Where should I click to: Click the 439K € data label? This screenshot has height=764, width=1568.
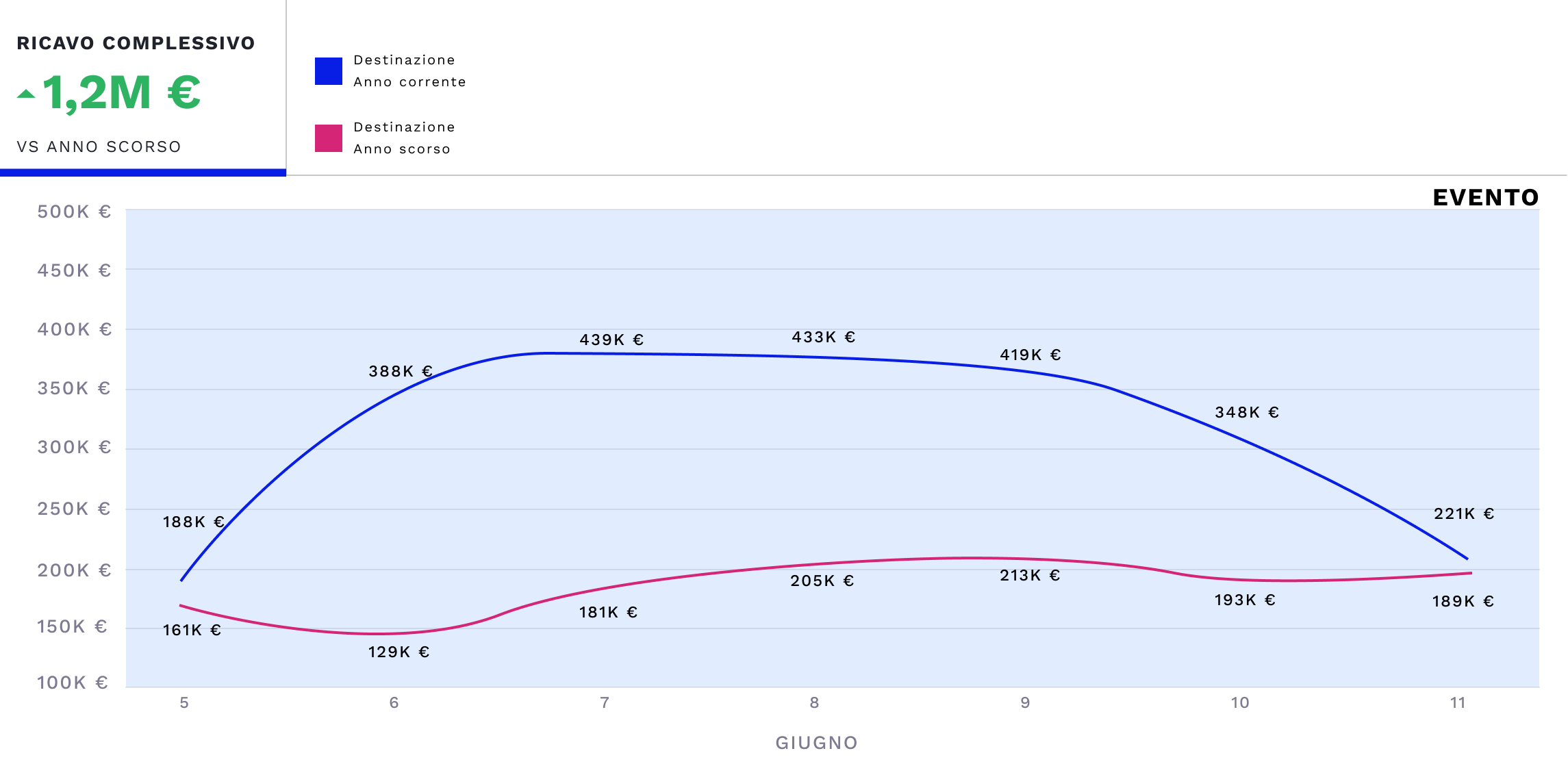pyautogui.click(x=611, y=340)
